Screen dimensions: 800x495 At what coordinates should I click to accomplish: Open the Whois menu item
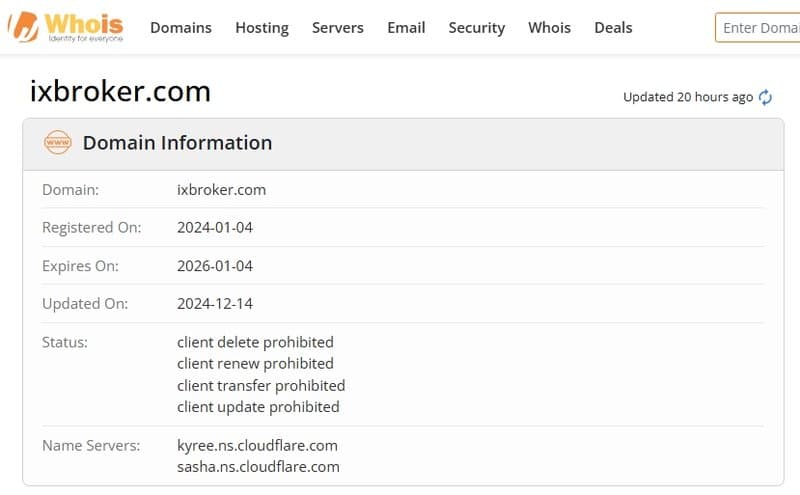[549, 28]
